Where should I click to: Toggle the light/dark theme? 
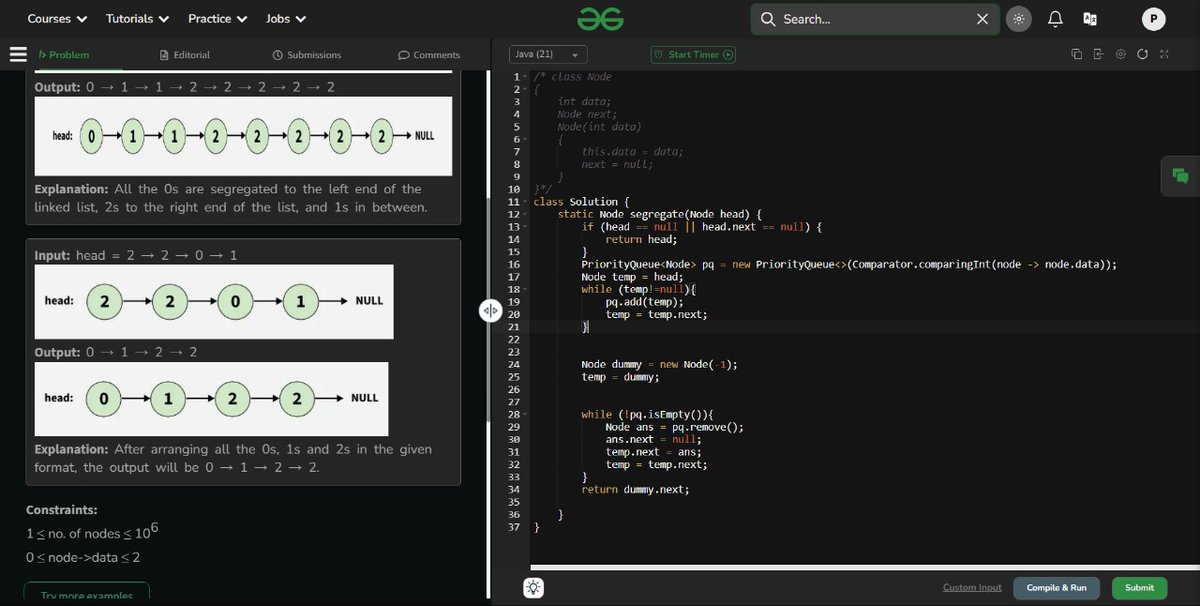[1019, 19]
